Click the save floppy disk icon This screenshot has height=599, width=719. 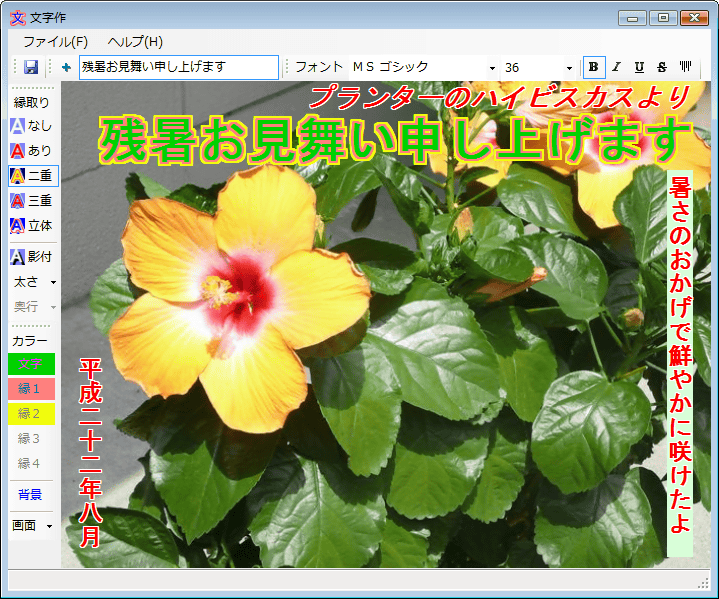[x=31, y=67]
